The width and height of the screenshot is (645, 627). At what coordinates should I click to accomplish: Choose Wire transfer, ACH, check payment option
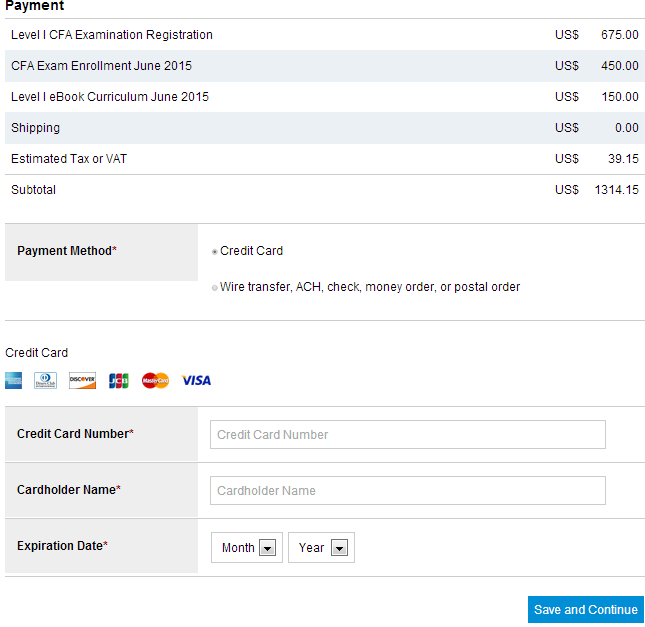pos(214,288)
